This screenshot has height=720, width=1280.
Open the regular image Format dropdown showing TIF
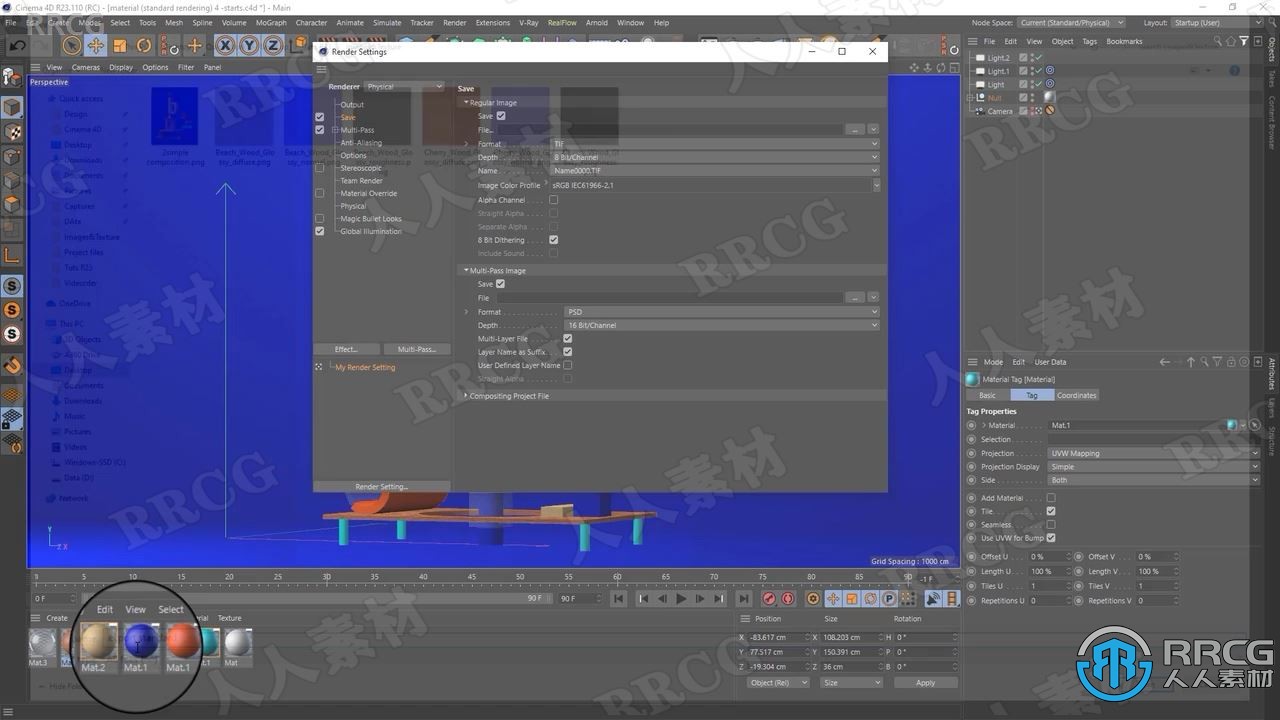pyautogui.click(x=716, y=144)
